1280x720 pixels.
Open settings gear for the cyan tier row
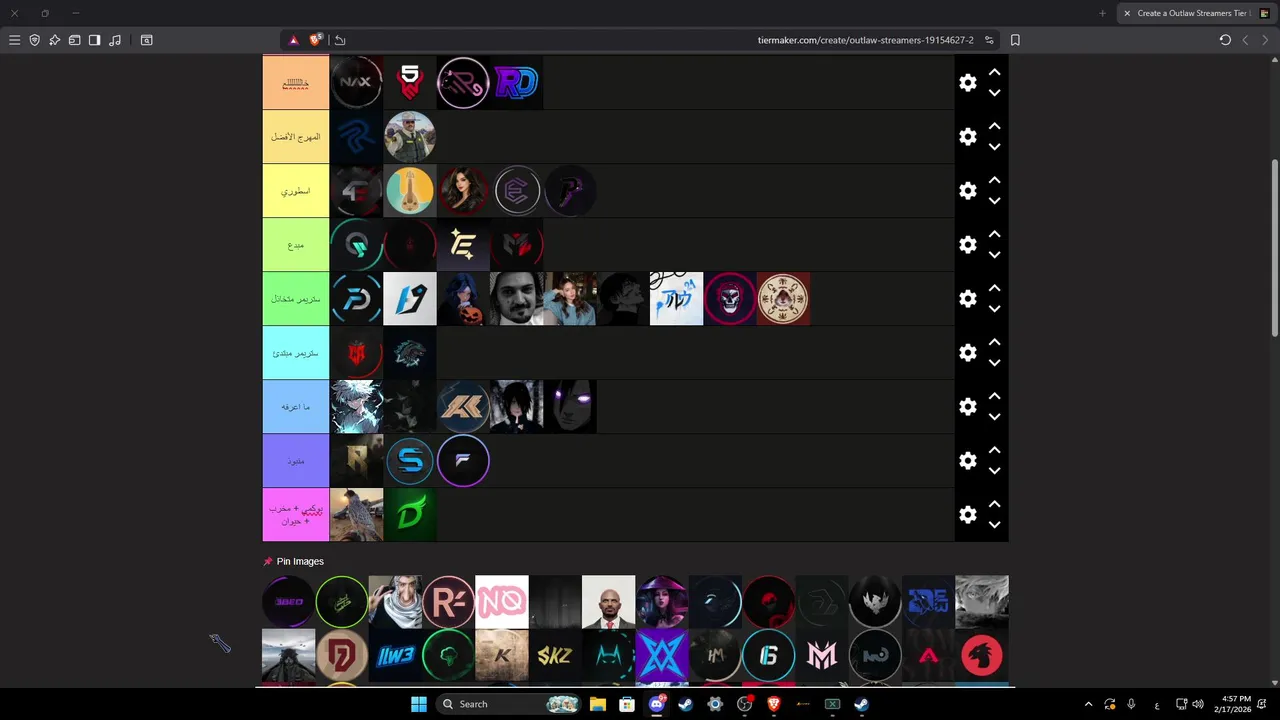click(967, 353)
